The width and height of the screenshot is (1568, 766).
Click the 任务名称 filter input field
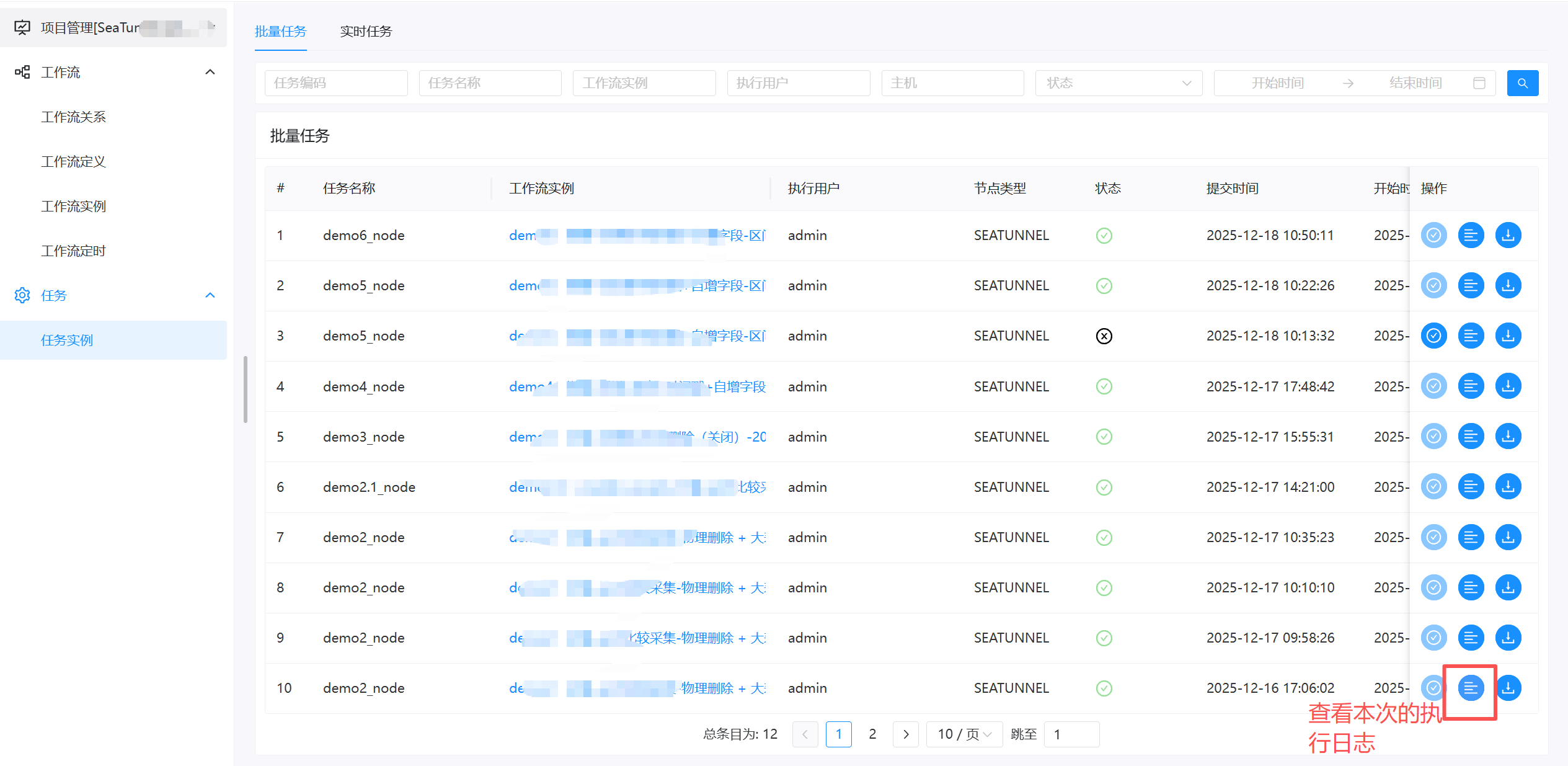coord(490,83)
